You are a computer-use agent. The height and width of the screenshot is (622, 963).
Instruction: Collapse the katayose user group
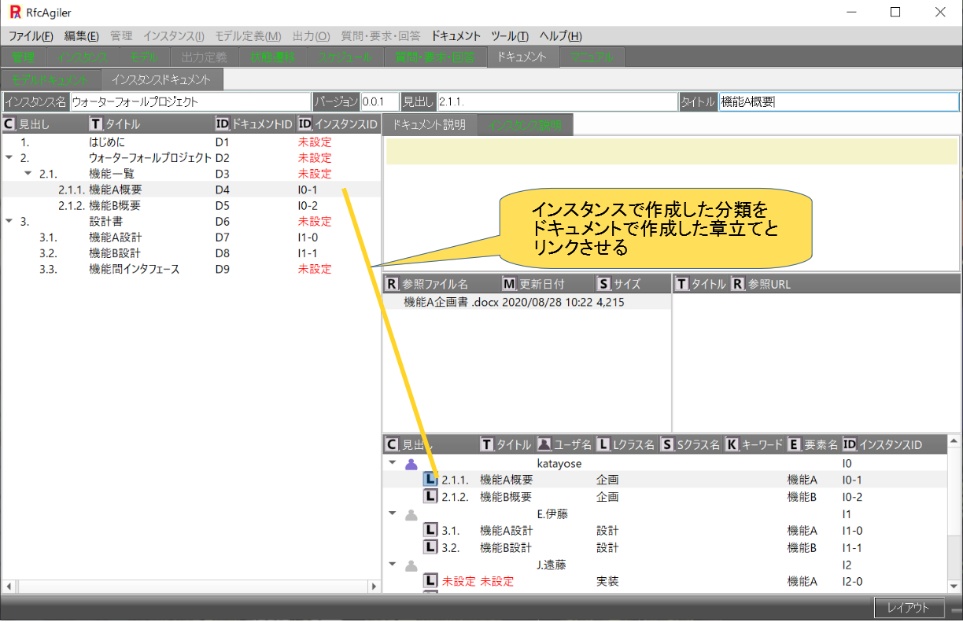click(x=393, y=464)
